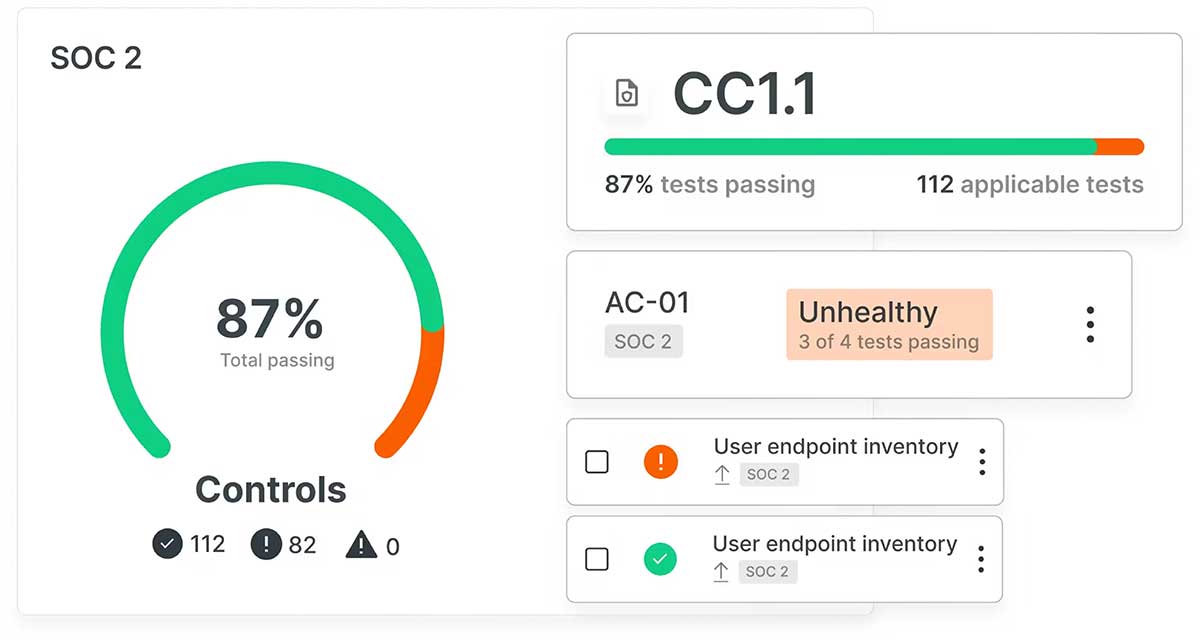Click the green passing checkmark icon

click(x=660, y=559)
